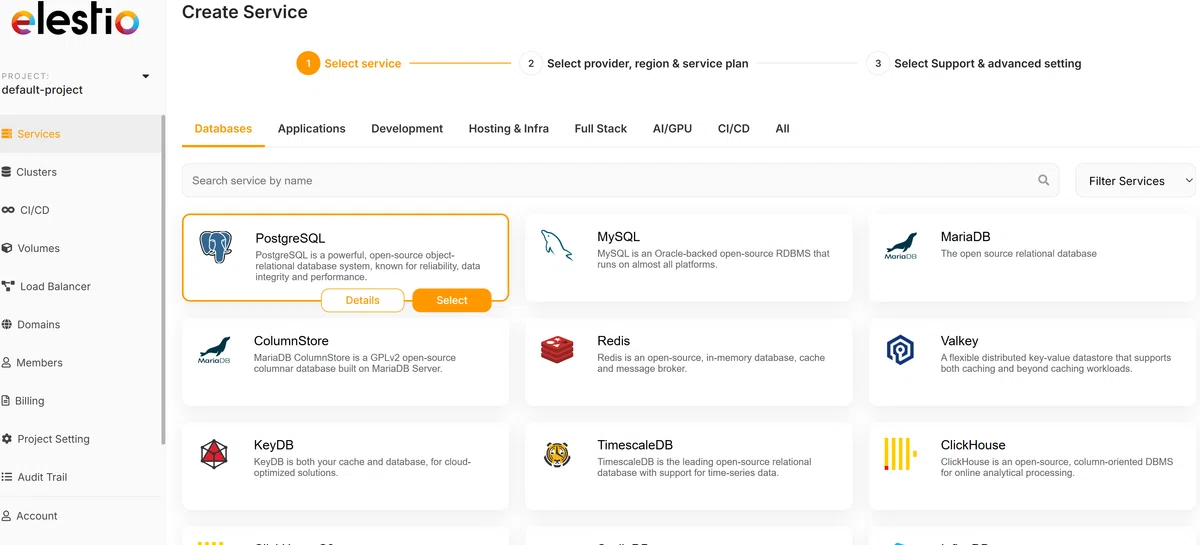Click the Valkey card title
This screenshot has height=545, width=1200.
pyautogui.click(x=959, y=341)
